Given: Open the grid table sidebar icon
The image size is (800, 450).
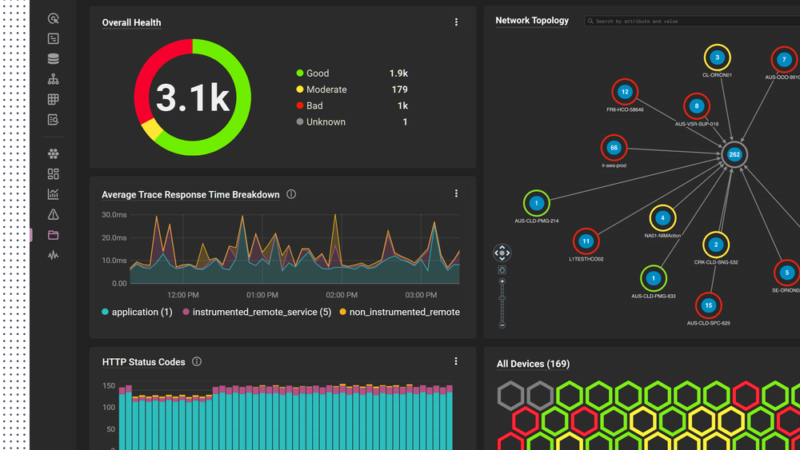Looking at the screenshot, I should [x=53, y=100].
